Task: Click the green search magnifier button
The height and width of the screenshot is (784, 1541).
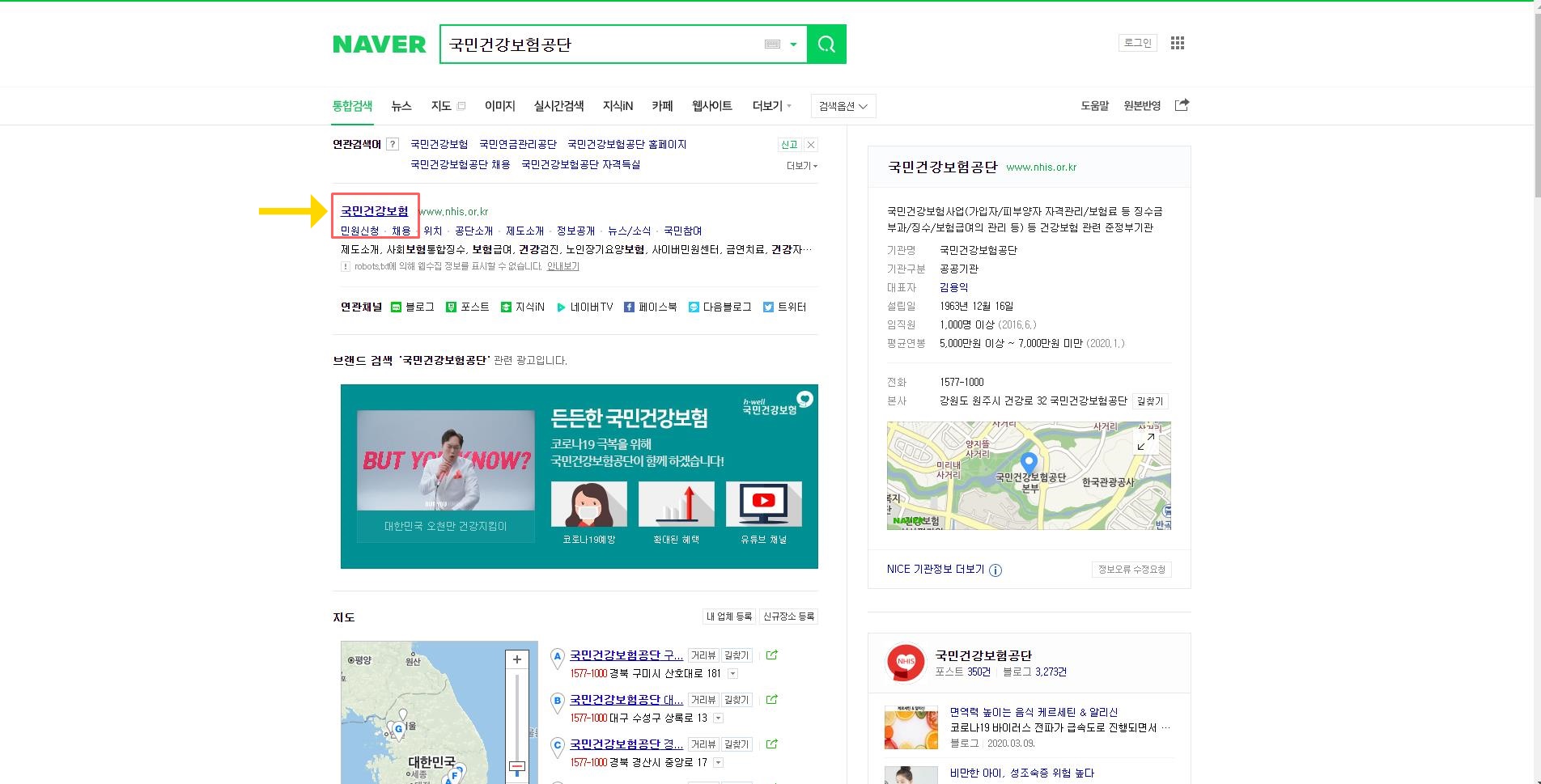Action: pos(826,44)
